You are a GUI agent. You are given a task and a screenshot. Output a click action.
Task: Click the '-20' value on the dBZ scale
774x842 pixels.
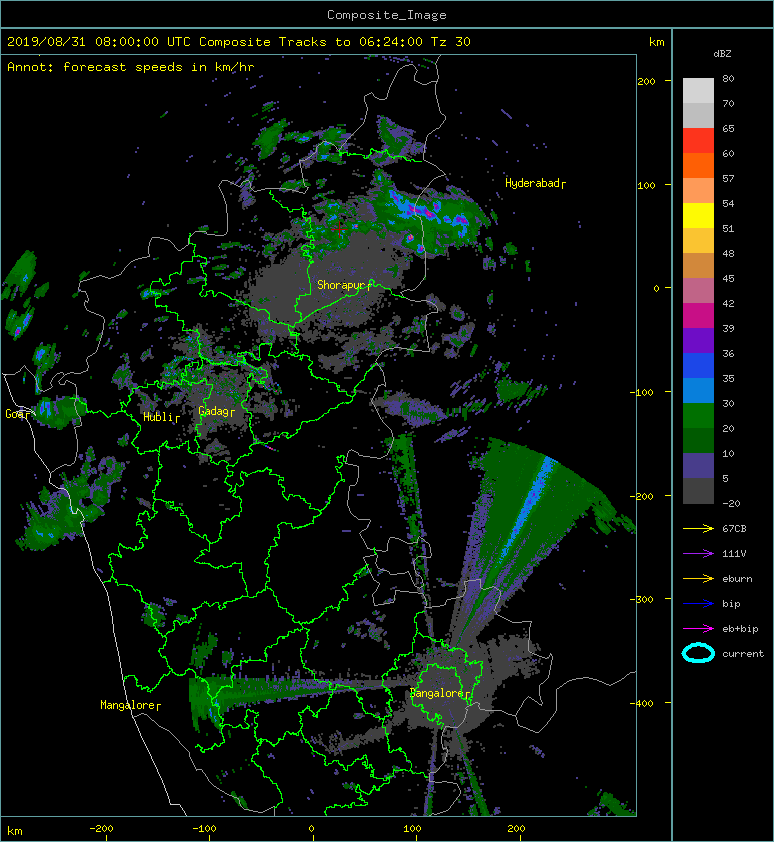tap(731, 504)
